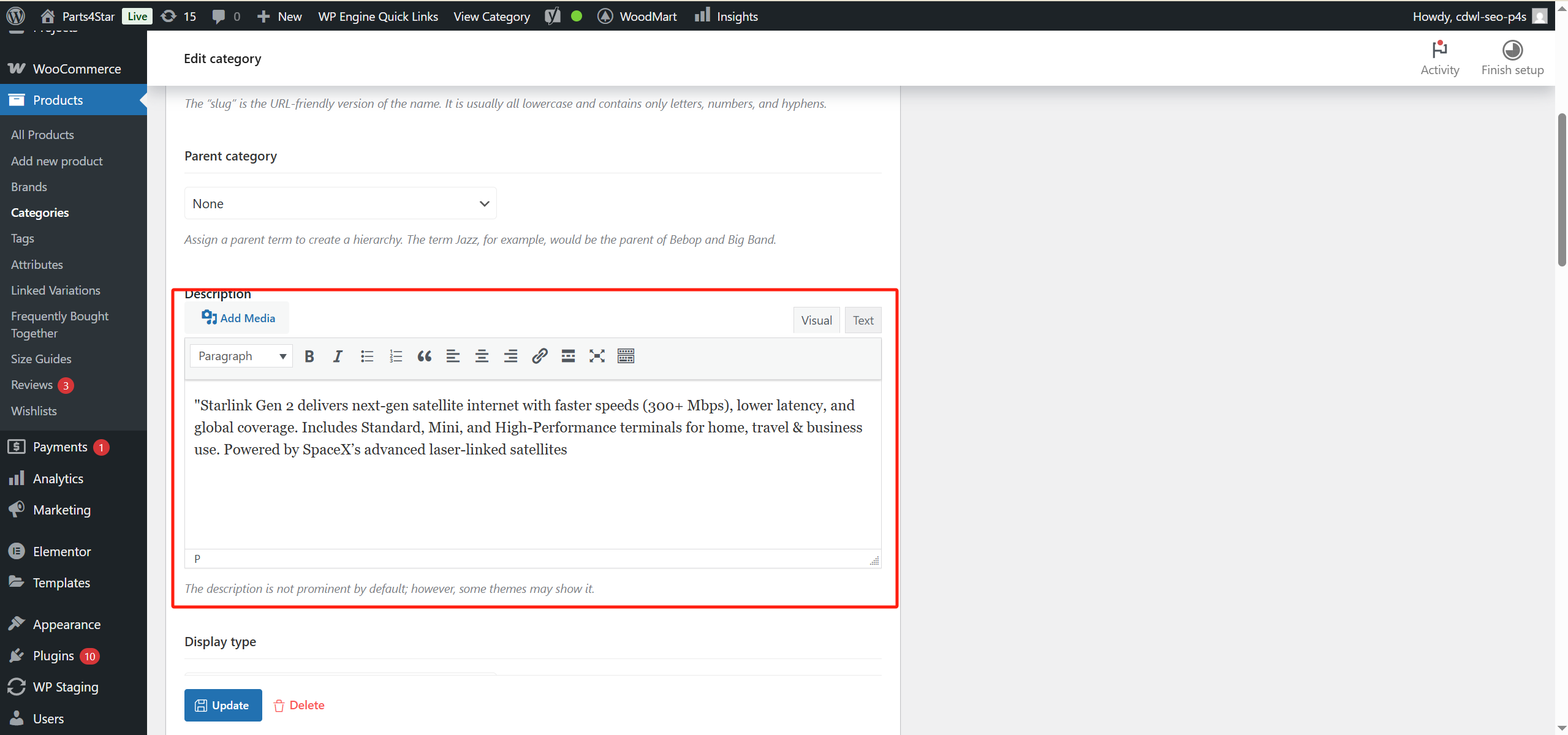Screen dimensions: 1568x735
Task: Switch to the Text editor tab
Action: click(863, 320)
